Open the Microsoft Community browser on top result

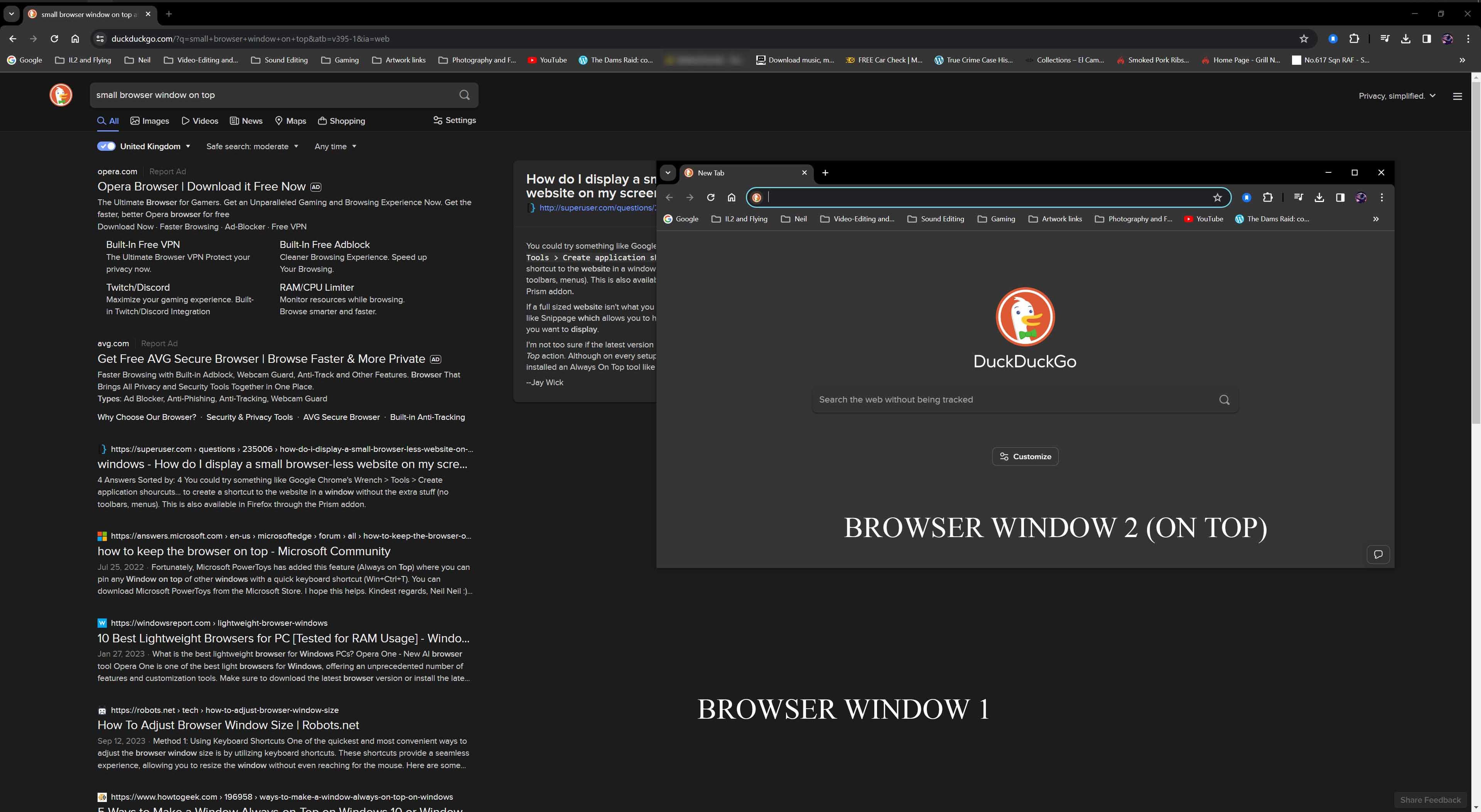[244, 551]
